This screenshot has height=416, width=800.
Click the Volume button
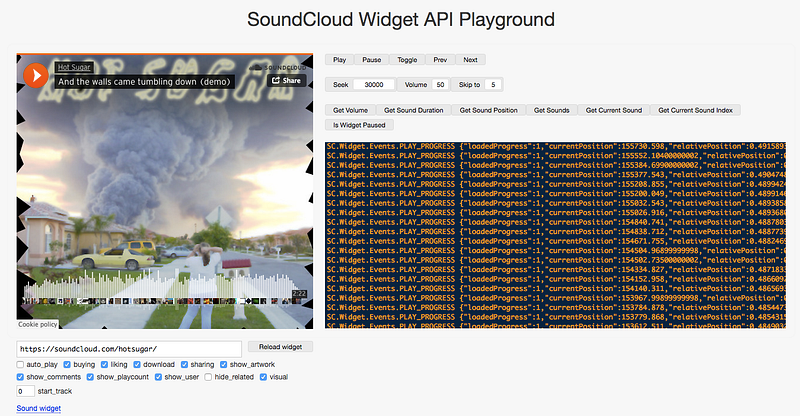pos(416,85)
